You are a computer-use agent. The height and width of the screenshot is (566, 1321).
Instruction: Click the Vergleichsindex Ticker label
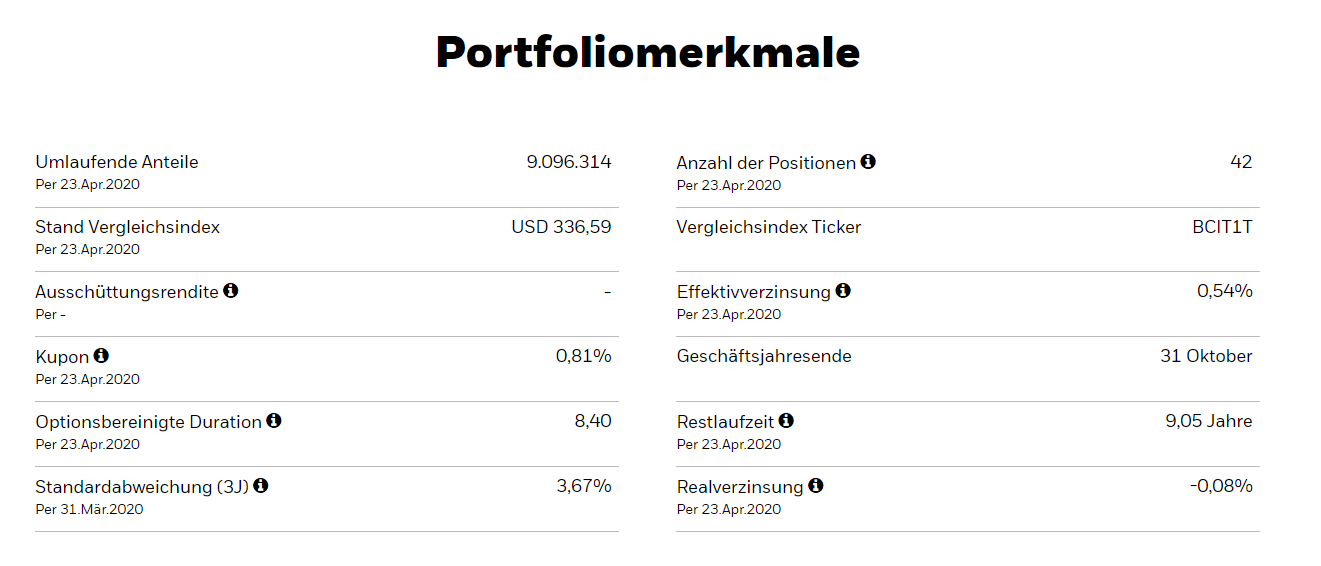[768, 227]
